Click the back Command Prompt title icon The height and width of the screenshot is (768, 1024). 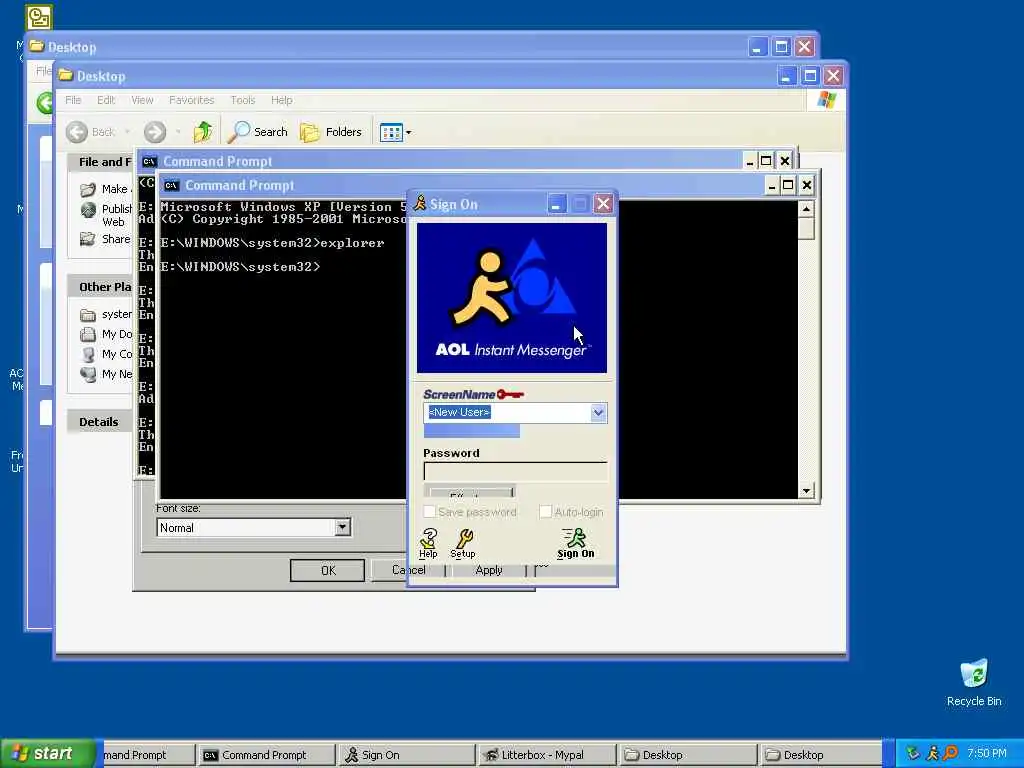click(x=150, y=161)
